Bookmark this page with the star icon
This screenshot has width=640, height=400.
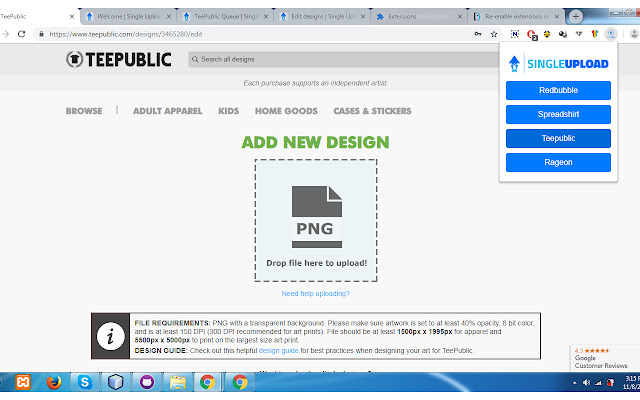494,34
